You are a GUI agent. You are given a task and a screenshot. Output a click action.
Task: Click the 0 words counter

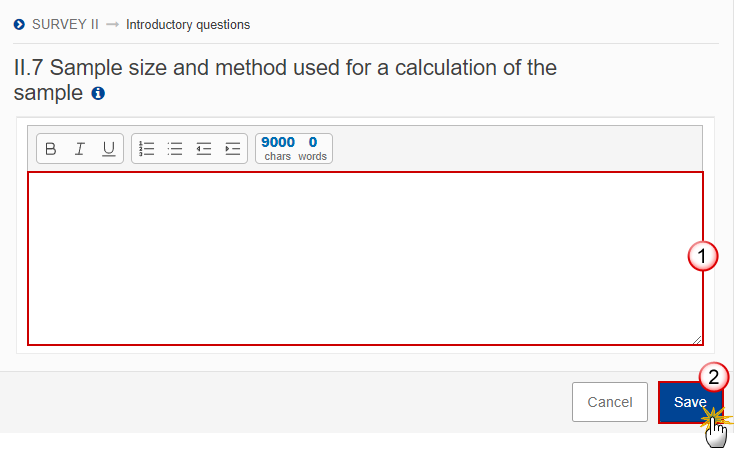(313, 149)
